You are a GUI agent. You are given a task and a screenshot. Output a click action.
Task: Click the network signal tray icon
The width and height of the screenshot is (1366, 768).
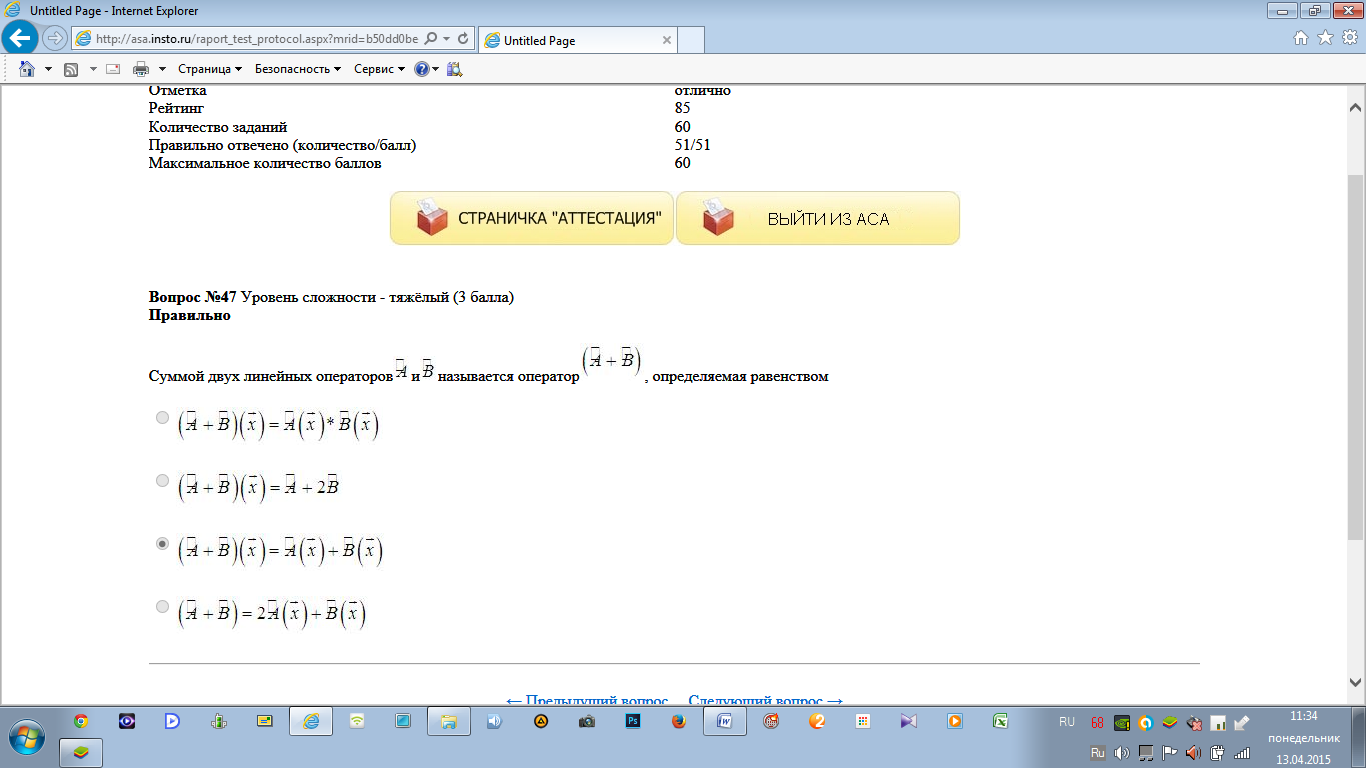coord(1241,752)
